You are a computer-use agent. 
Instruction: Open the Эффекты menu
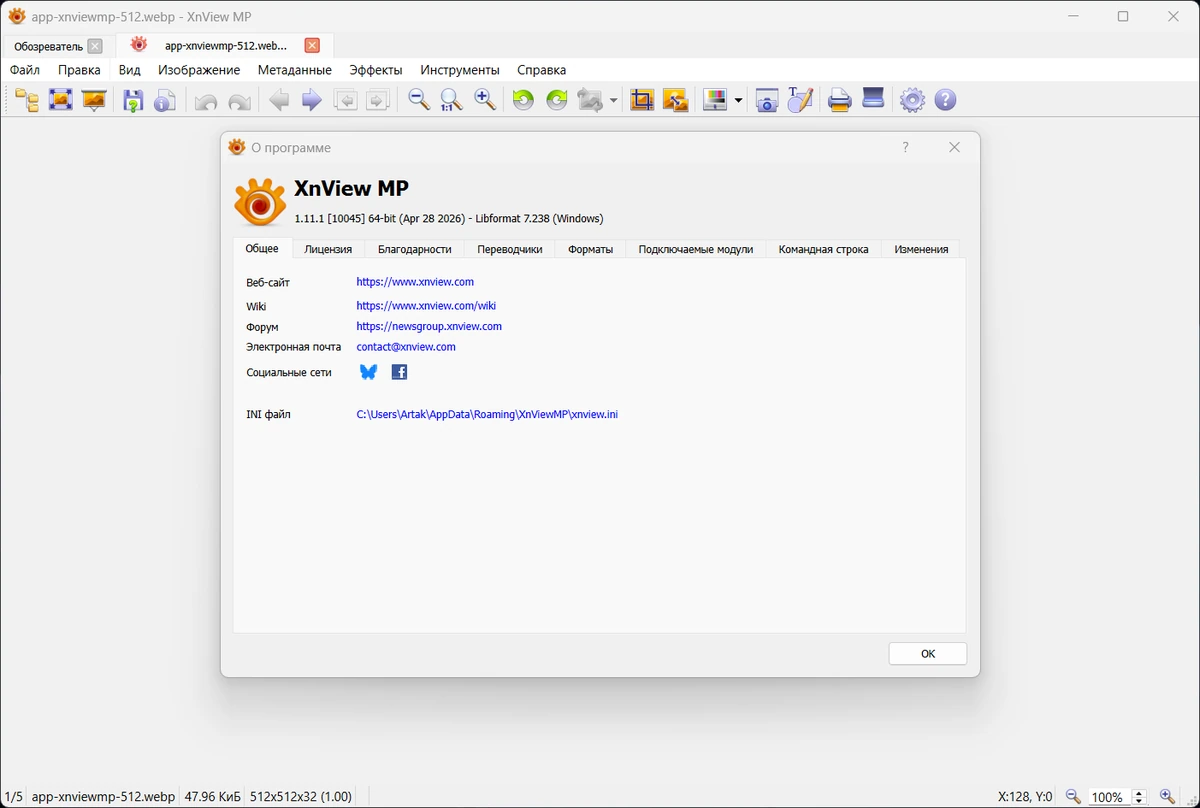[x=376, y=70]
